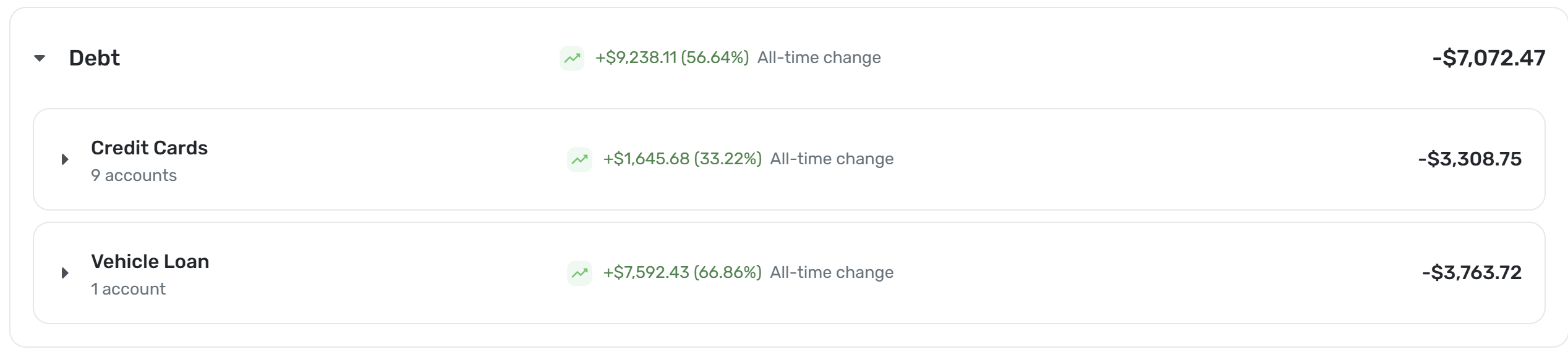
Task: Click the Debt trend-up icon
Action: [x=572, y=58]
